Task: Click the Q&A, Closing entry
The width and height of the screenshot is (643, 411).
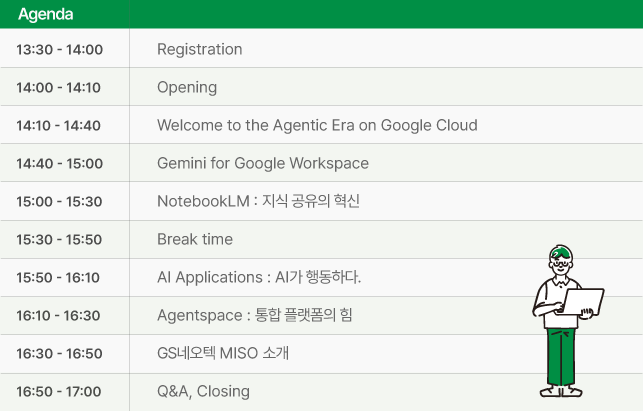Action: point(203,391)
